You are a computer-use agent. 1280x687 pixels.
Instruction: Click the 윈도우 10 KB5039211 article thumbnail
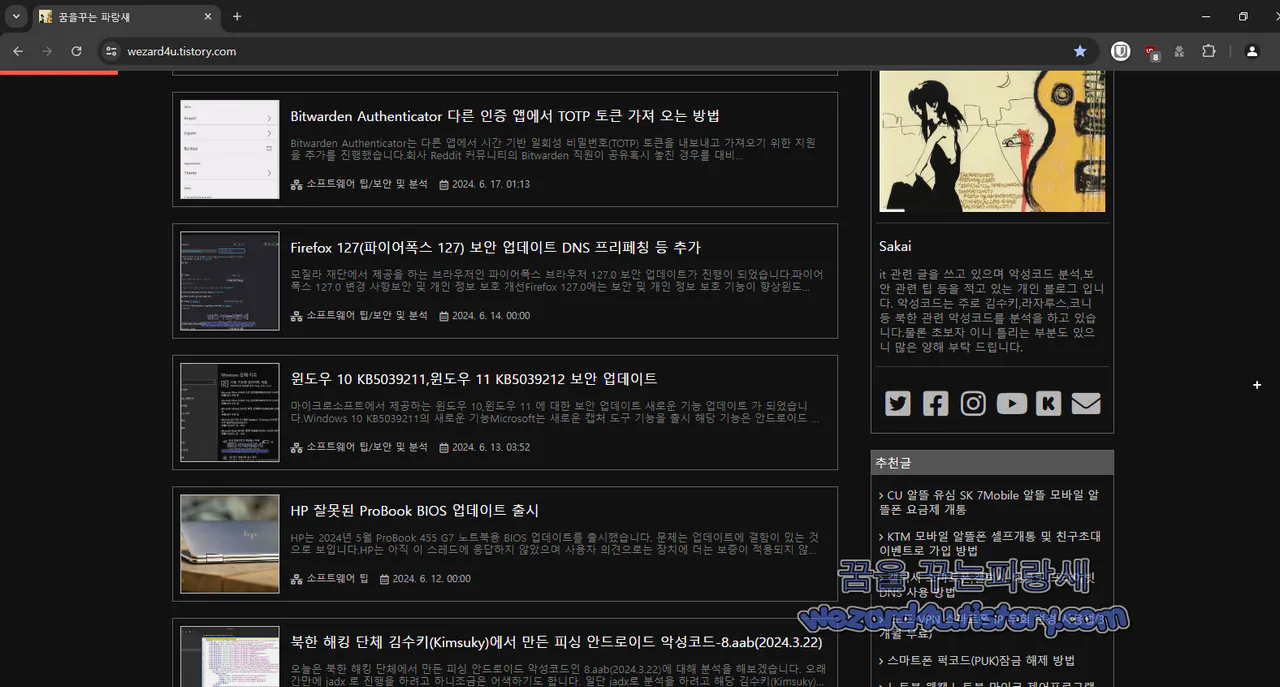click(x=230, y=412)
